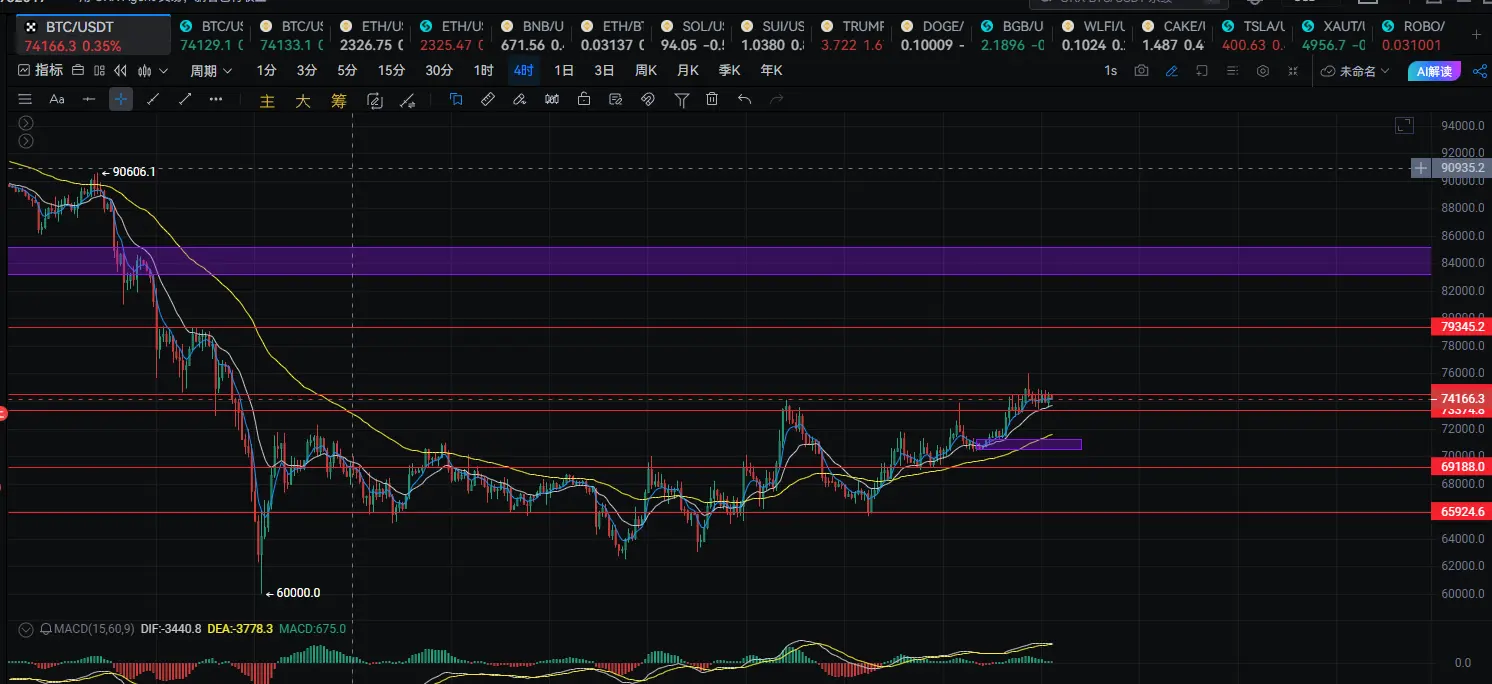This screenshot has width=1492, height=684.
Task: Switch to the 1日 timeframe
Action: tap(564, 71)
